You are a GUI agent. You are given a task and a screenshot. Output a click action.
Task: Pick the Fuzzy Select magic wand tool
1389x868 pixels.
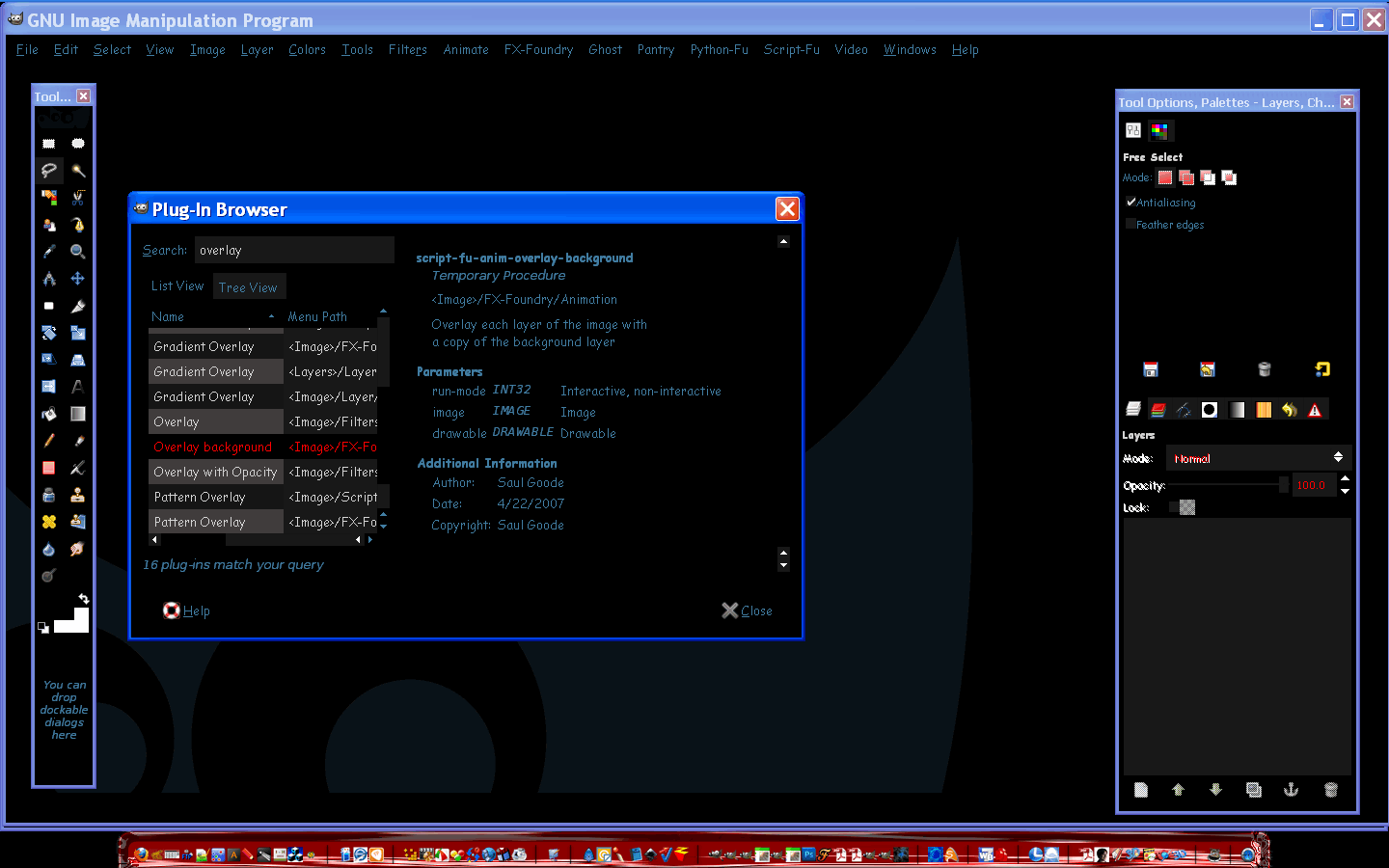(78, 171)
